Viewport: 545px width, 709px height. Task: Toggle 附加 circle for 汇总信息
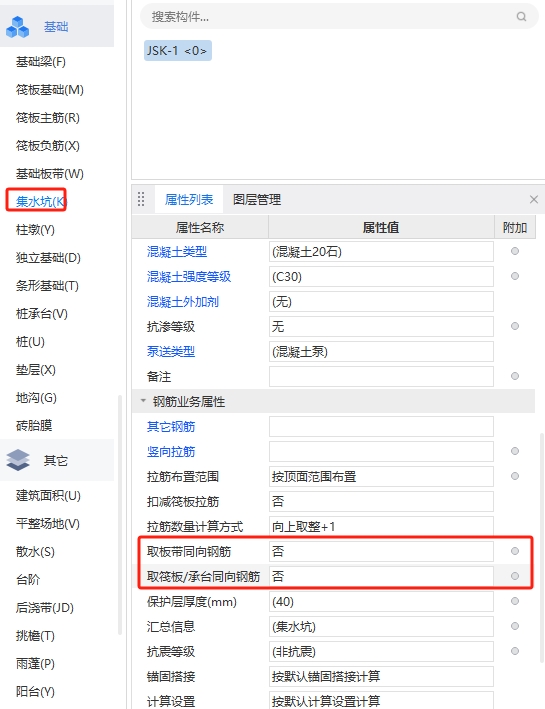click(515, 626)
